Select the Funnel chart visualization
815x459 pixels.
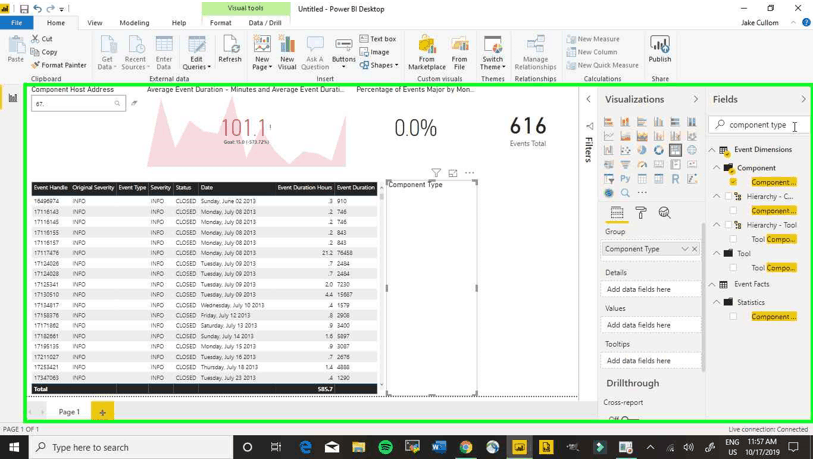click(625, 165)
